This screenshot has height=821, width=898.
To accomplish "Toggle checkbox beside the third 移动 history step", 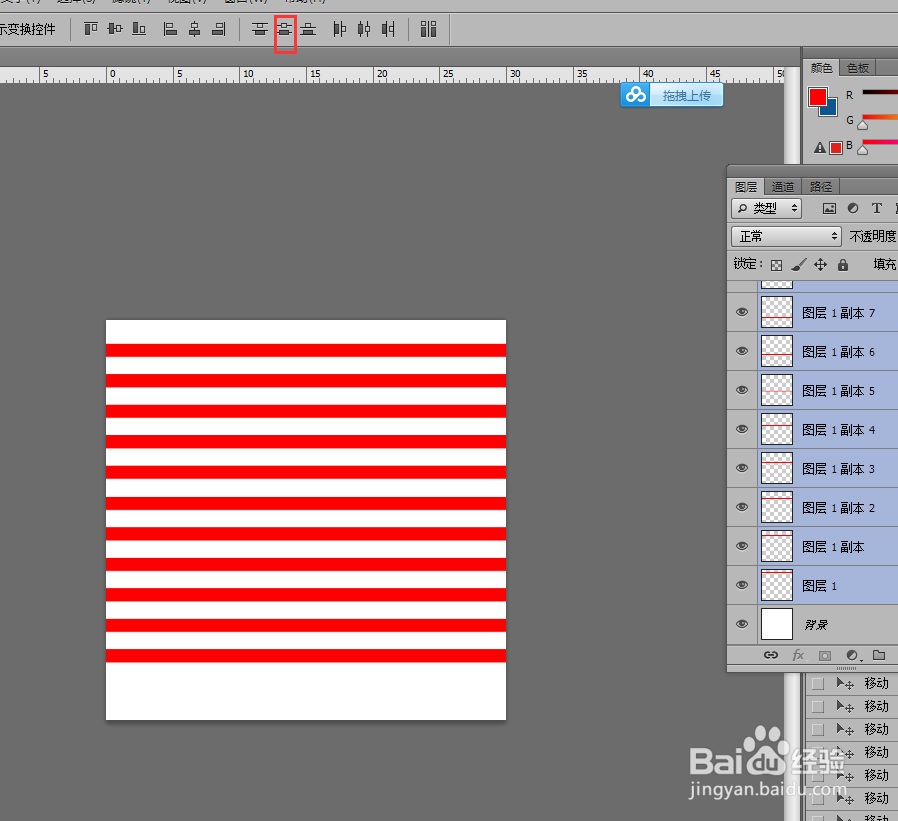I will [818, 729].
